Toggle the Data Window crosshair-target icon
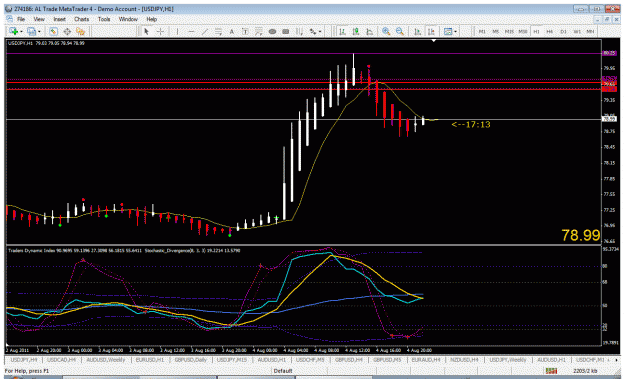 pos(67,31)
